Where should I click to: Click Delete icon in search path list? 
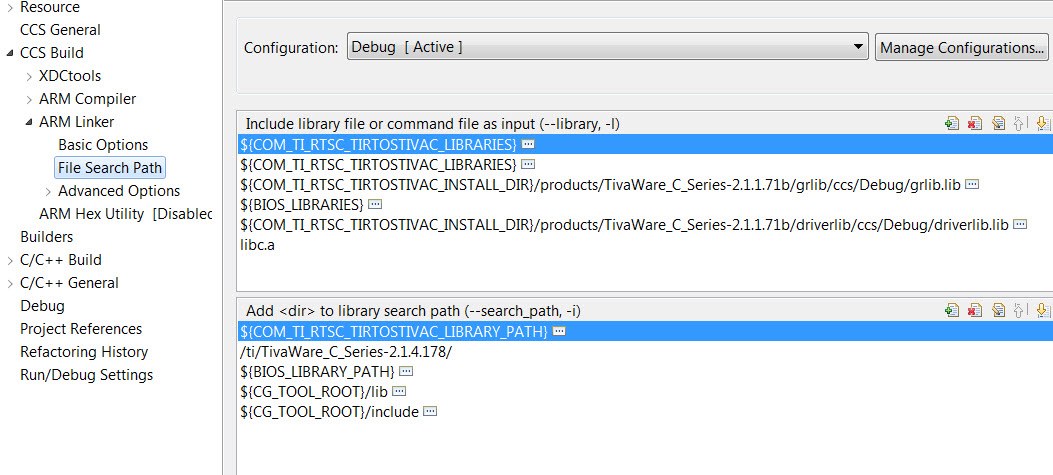click(974, 310)
